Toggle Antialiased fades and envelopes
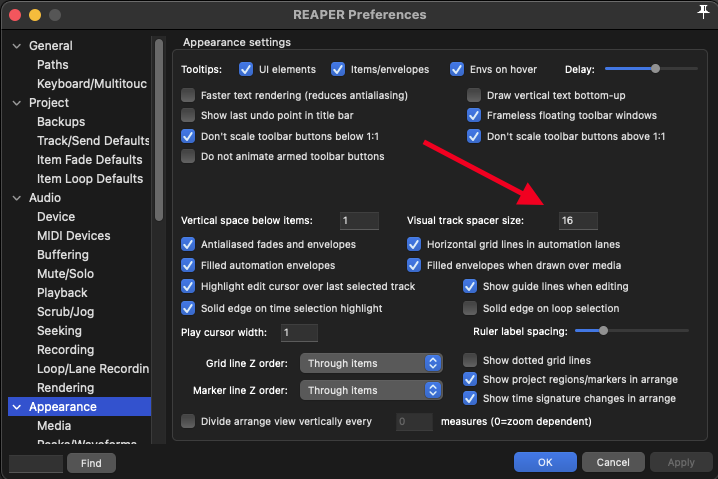The width and height of the screenshot is (718, 479). (188, 244)
